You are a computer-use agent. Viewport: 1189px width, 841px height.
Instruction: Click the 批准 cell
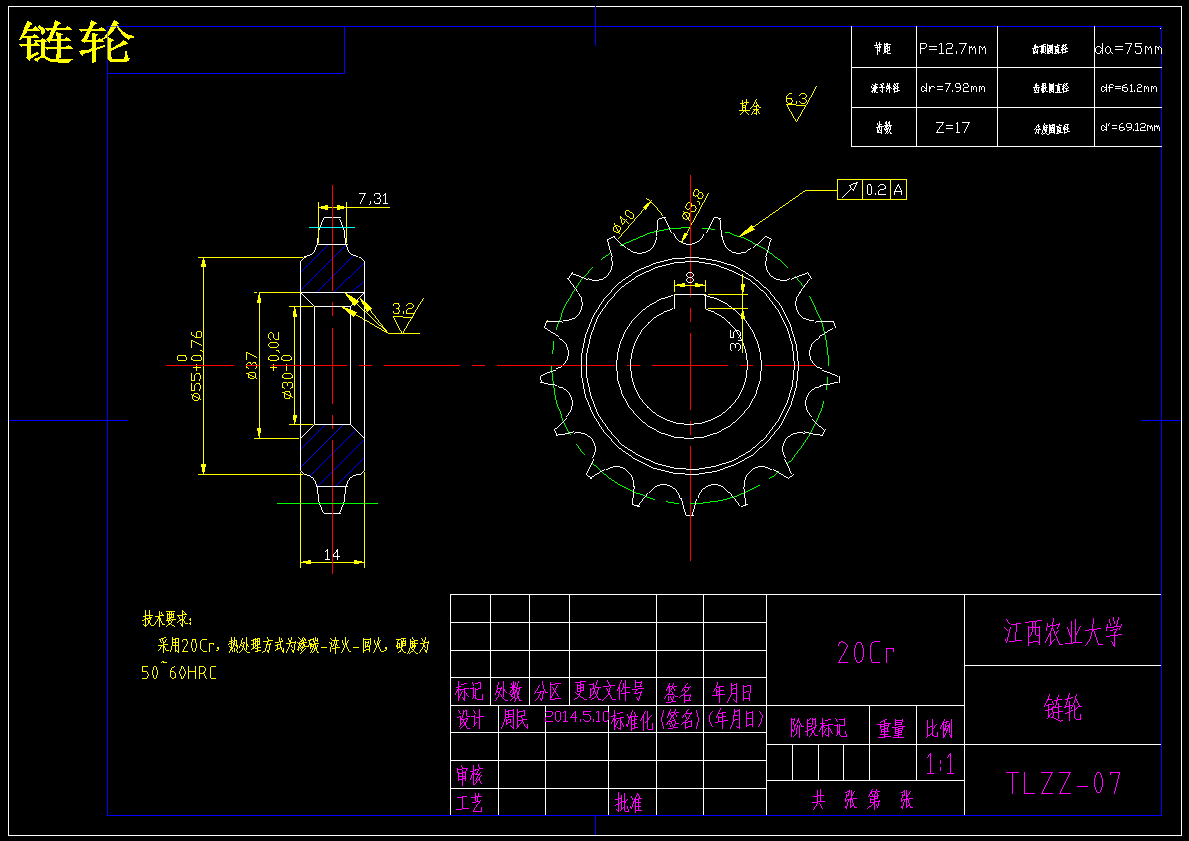[629, 803]
